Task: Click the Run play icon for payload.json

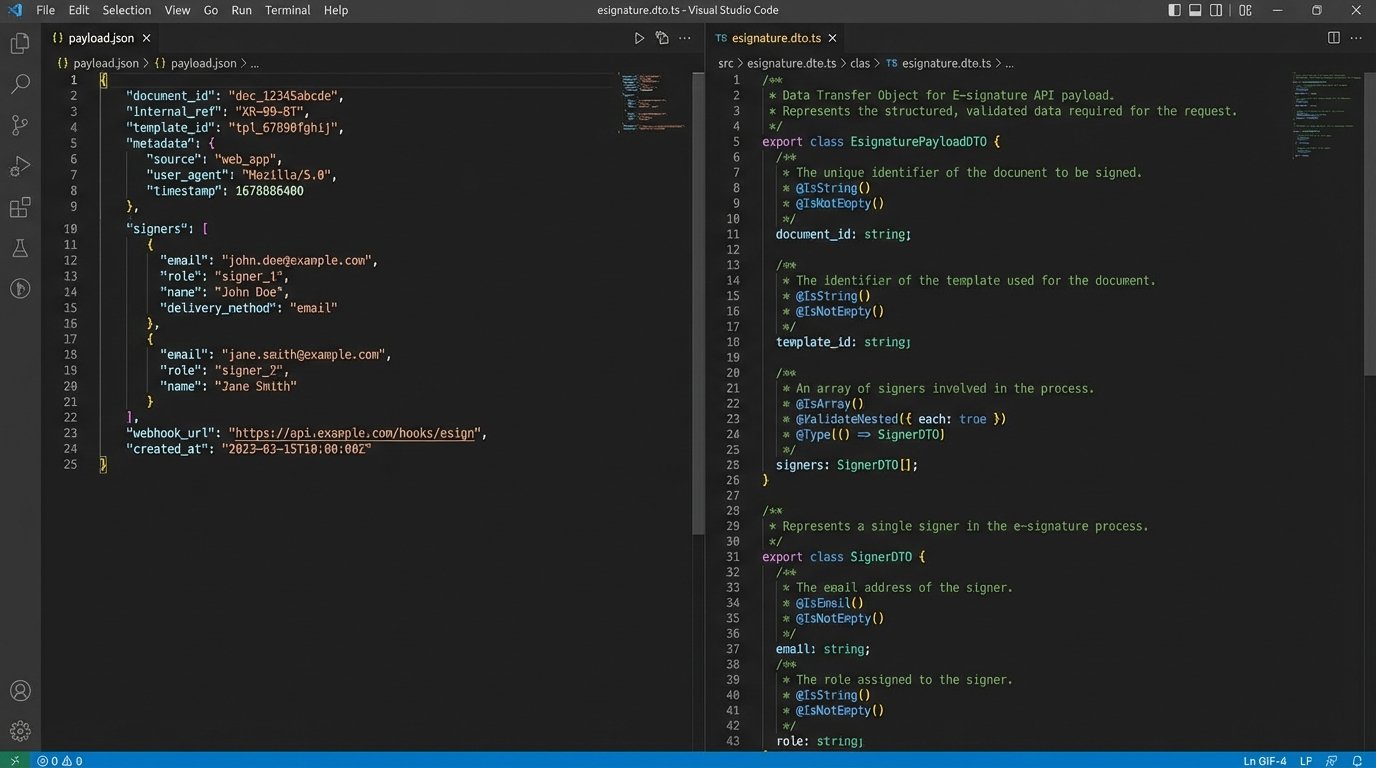Action: tap(639, 38)
